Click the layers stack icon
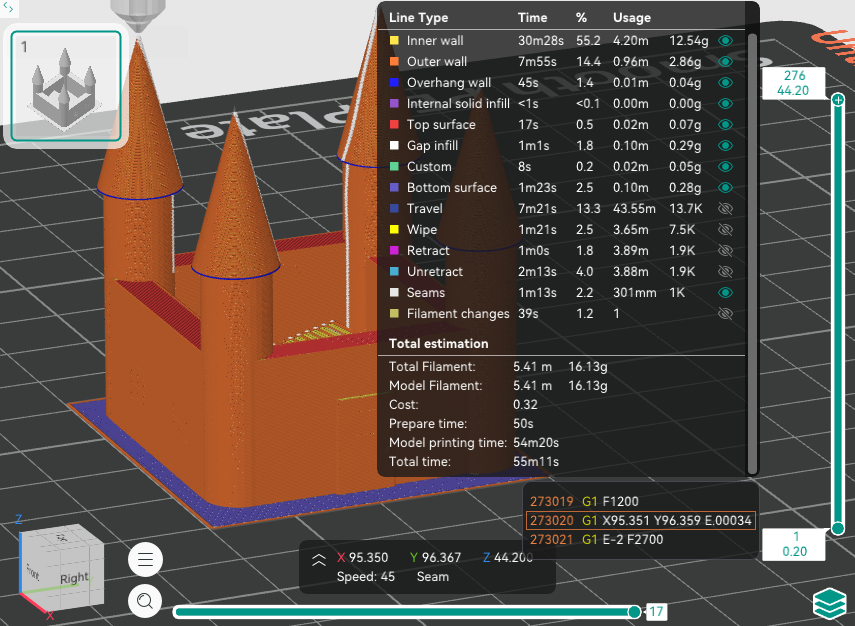 [x=829, y=604]
